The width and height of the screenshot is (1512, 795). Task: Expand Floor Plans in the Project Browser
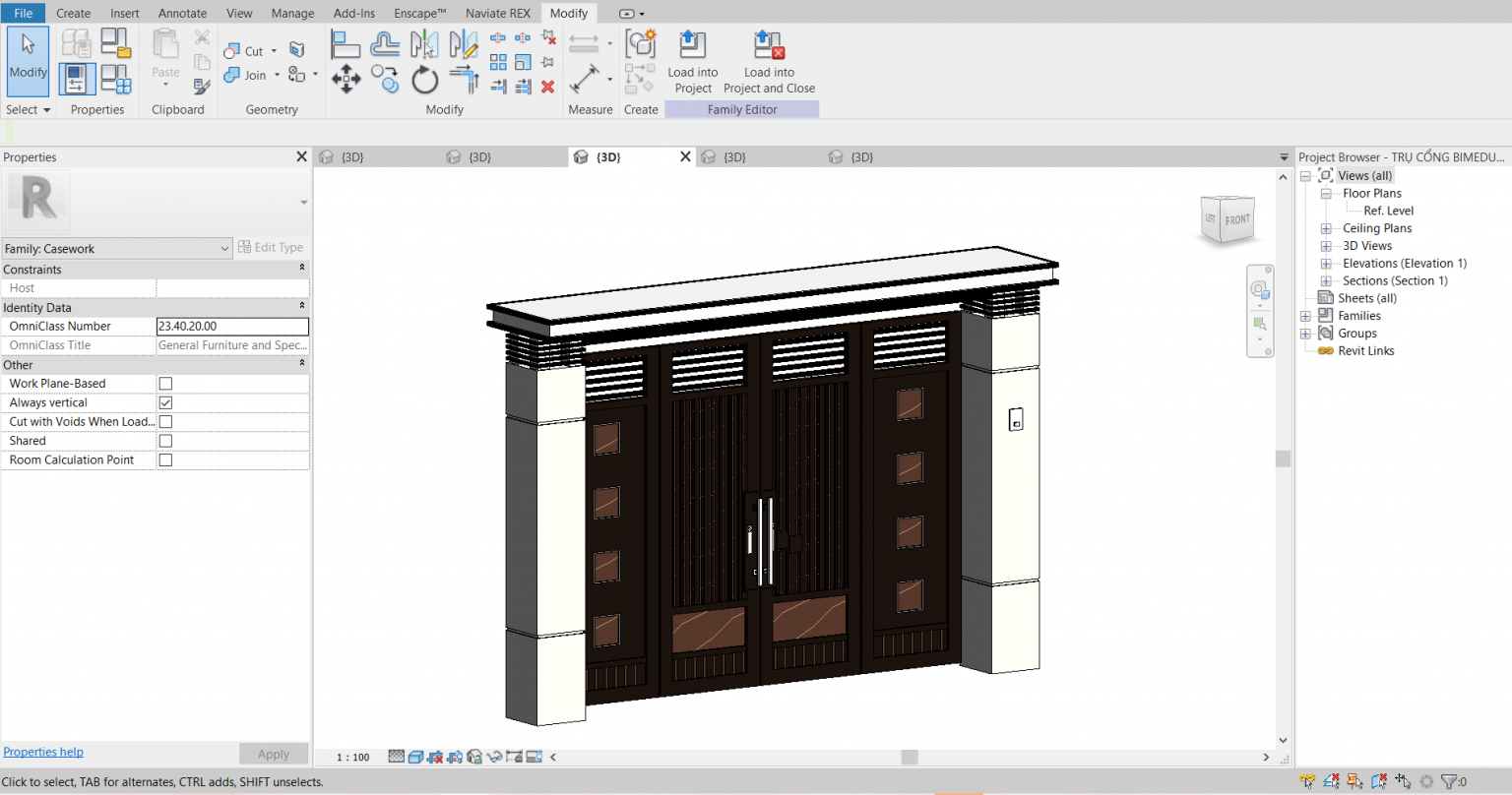(1326, 193)
